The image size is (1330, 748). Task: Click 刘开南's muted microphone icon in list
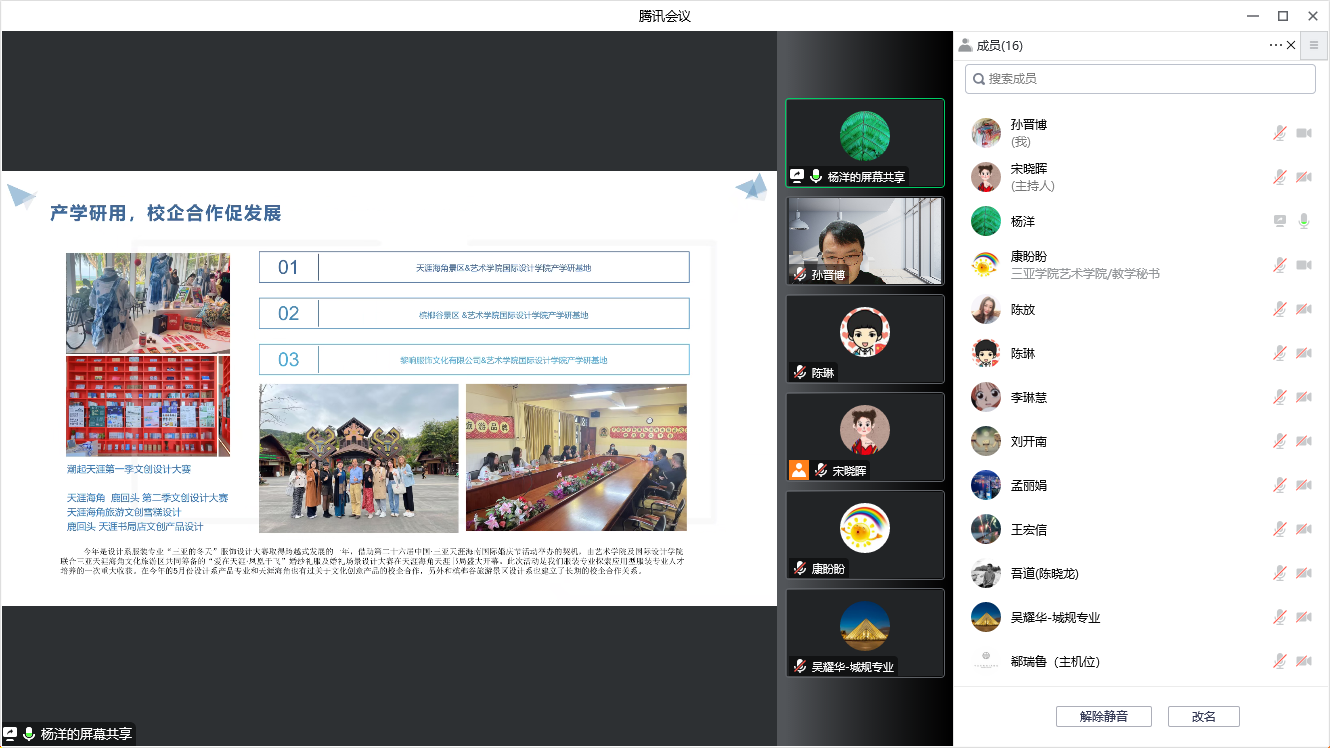point(1279,441)
